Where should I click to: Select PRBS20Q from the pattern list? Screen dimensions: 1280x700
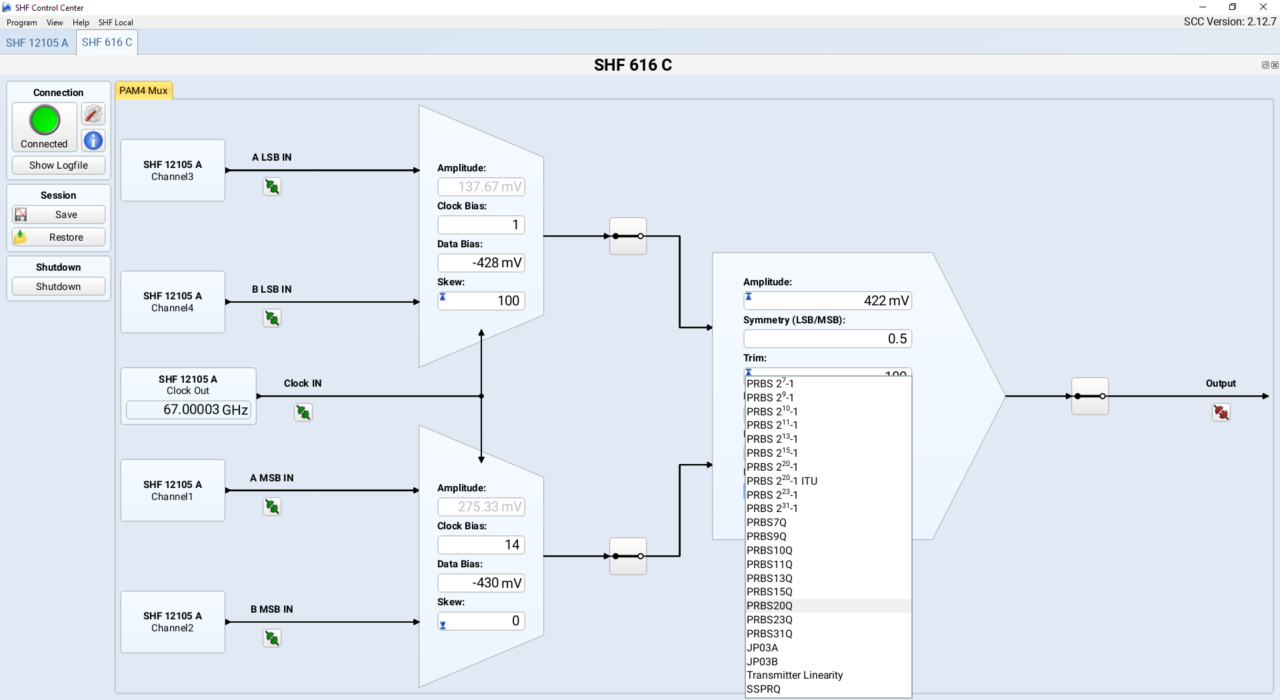(x=770, y=606)
